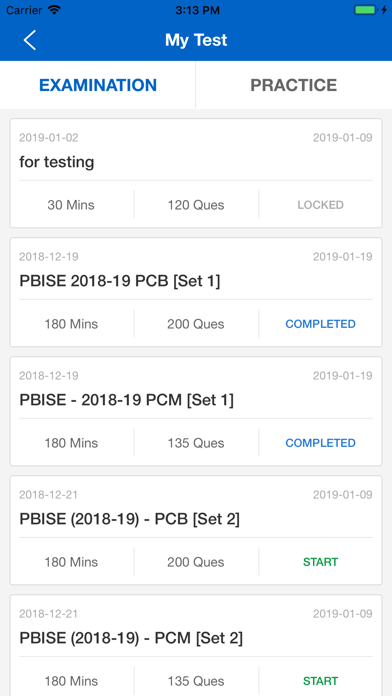Open PBISE 2018-19 PCB [Set 1] title

[120, 281]
